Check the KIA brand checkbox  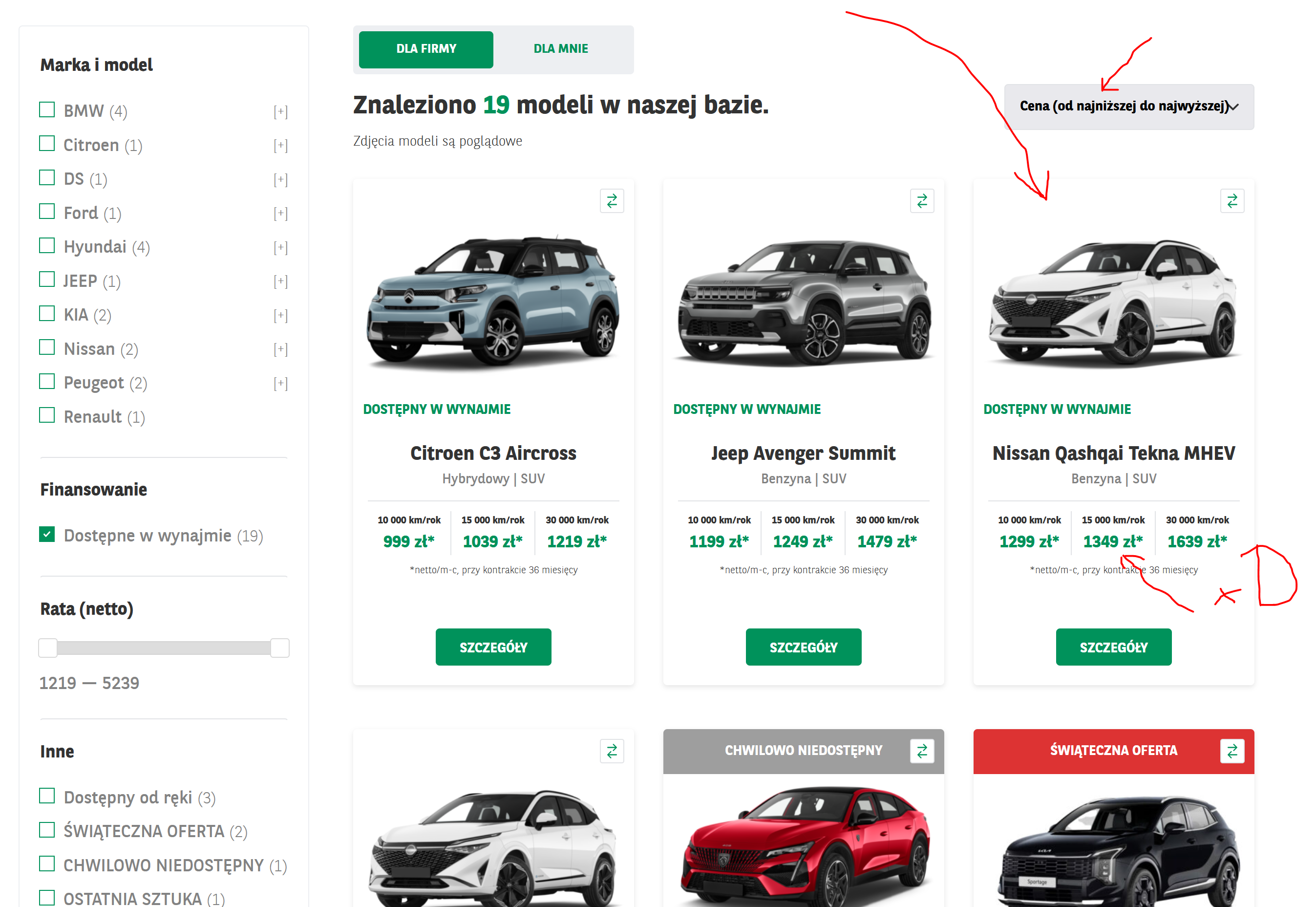click(x=47, y=314)
